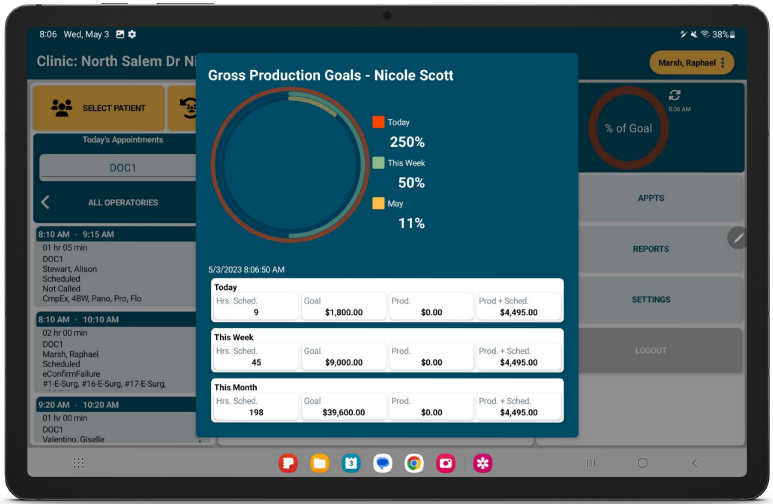Open the Messages chat bubble app

382,463
